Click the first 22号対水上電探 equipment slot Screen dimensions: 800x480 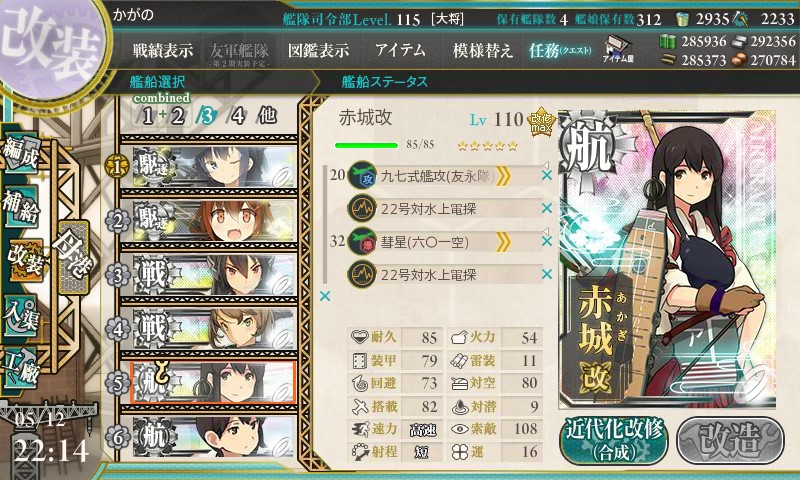click(x=445, y=209)
